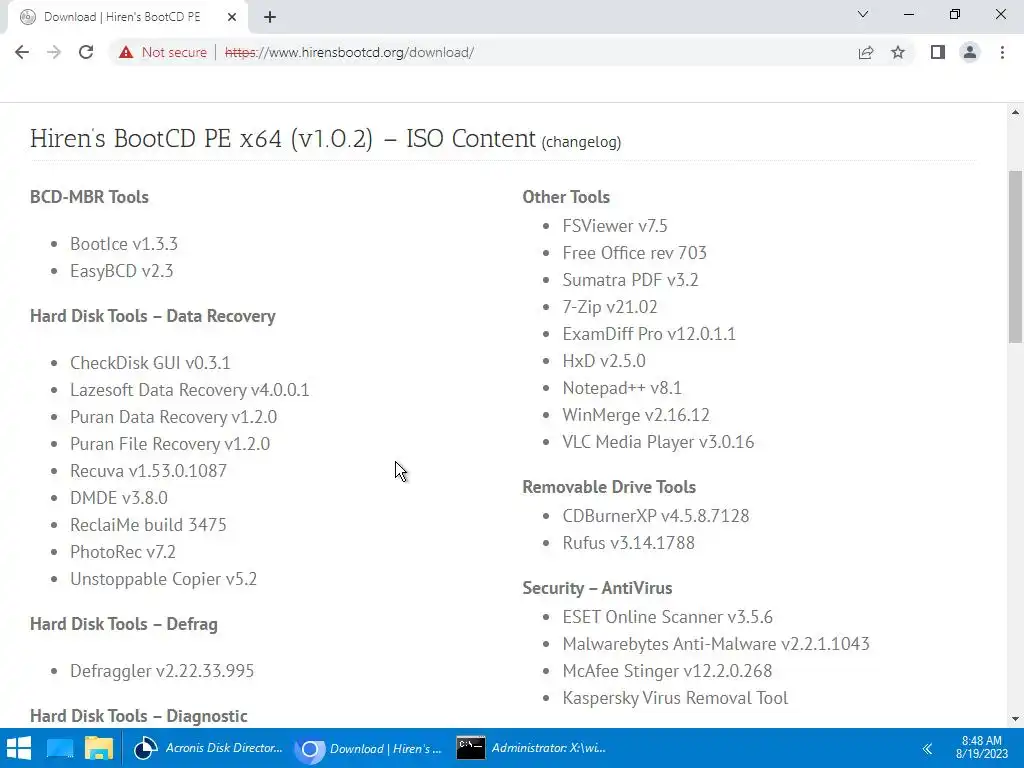Click Notepad++ v8.1 entry
Image resolution: width=1024 pixels, height=768 pixels.
pos(622,388)
